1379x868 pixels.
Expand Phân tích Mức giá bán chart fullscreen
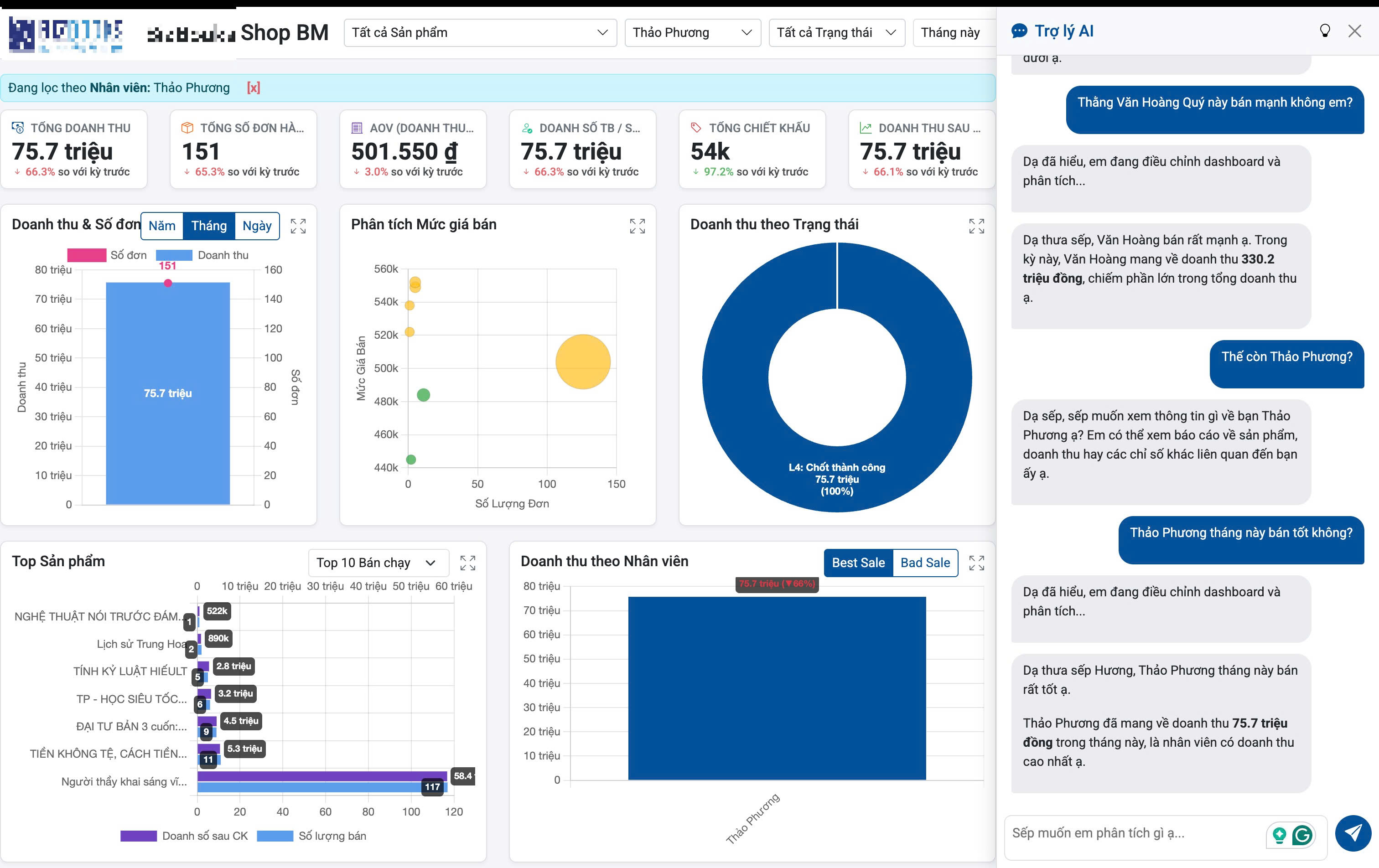click(637, 226)
